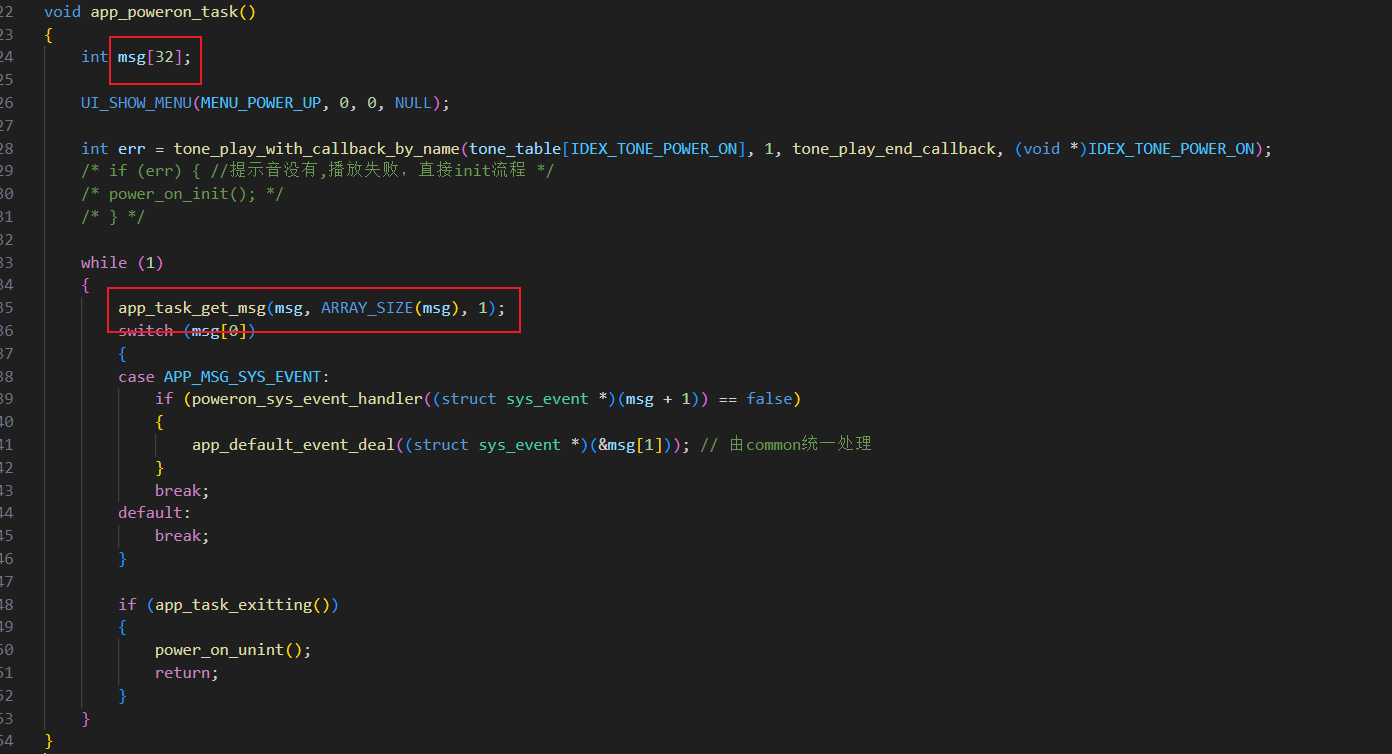This screenshot has height=754, width=1392.
Task: Click the ARRAY_SIZE macro
Action: pos(367,309)
